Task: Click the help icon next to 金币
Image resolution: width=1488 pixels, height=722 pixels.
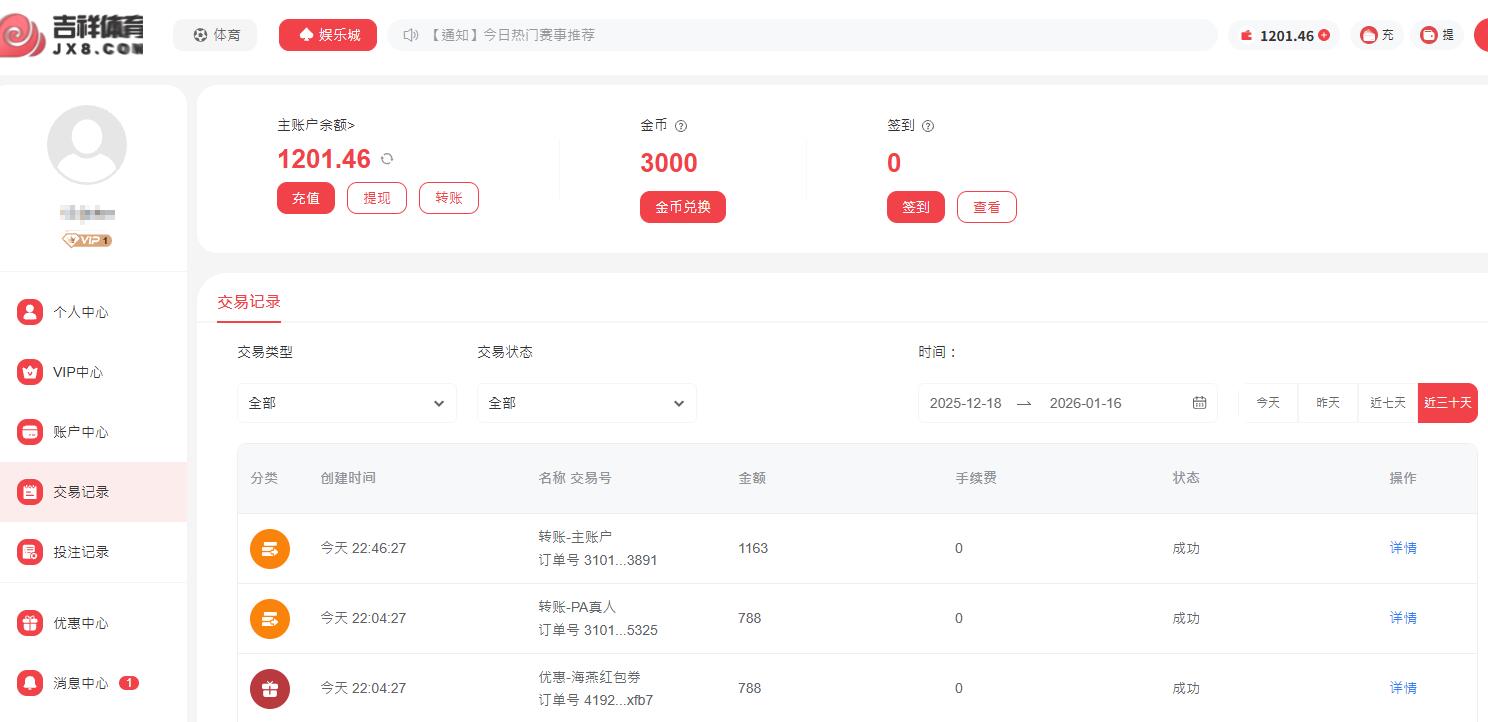Action: (681, 126)
